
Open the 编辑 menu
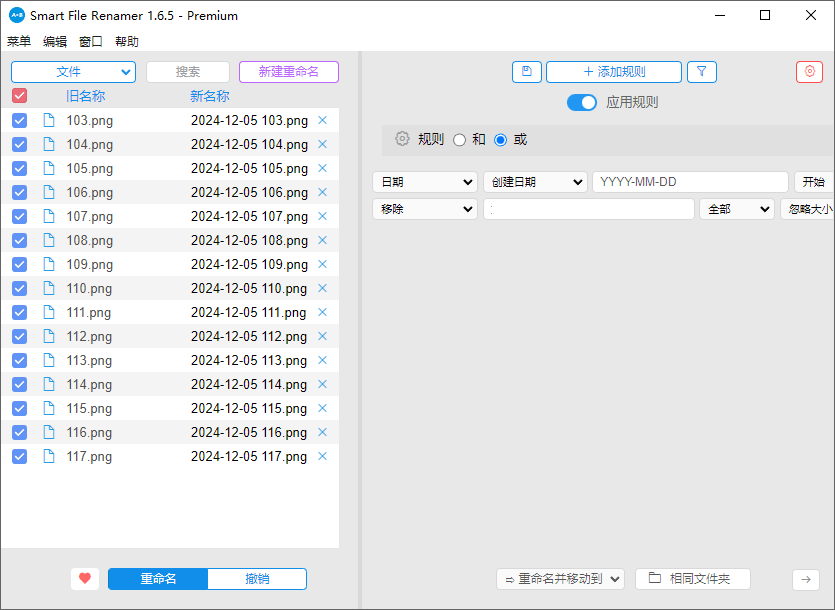[54, 41]
